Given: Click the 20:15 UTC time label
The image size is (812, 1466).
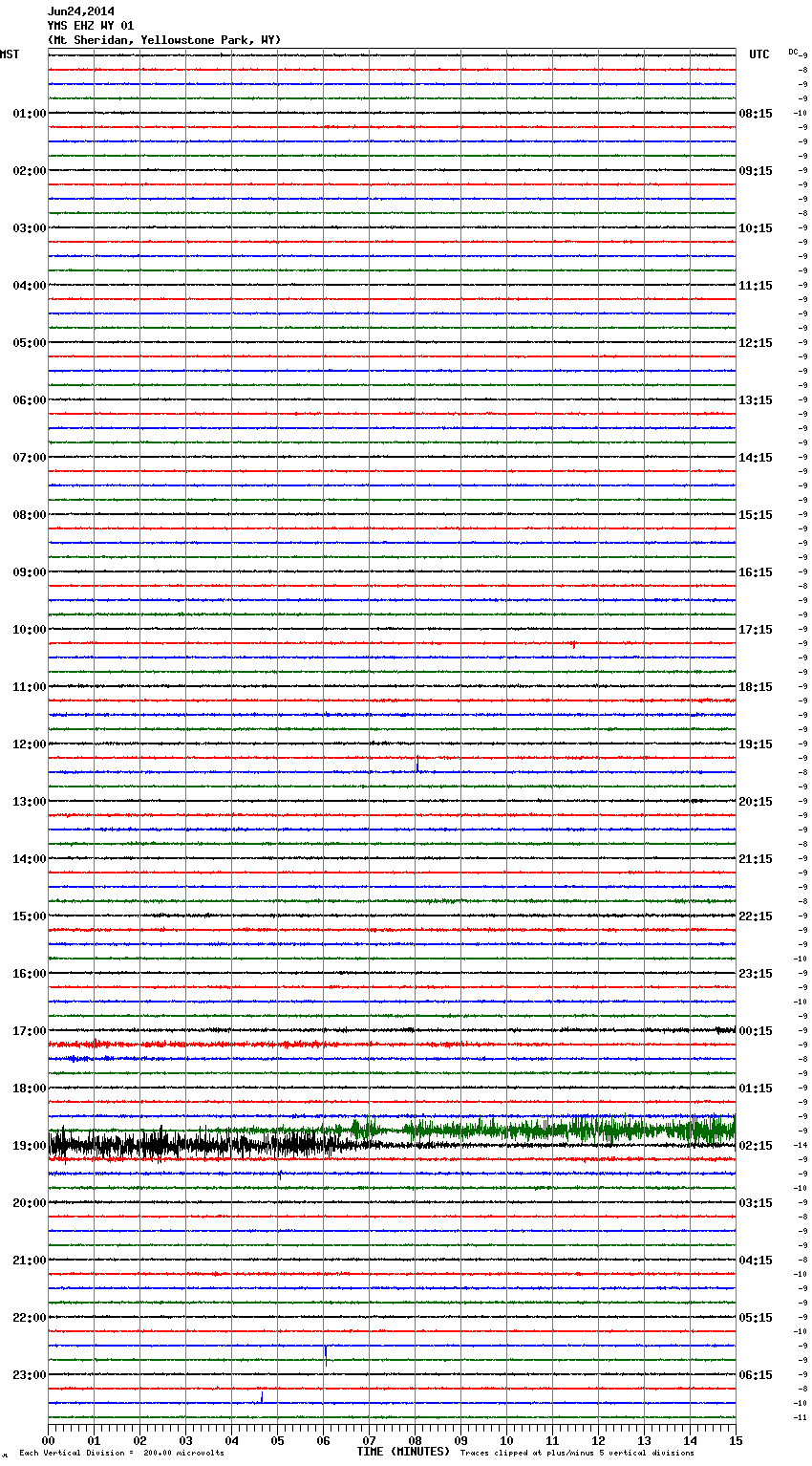Looking at the screenshot, I should pyautogui.click(x=756, y=802).
